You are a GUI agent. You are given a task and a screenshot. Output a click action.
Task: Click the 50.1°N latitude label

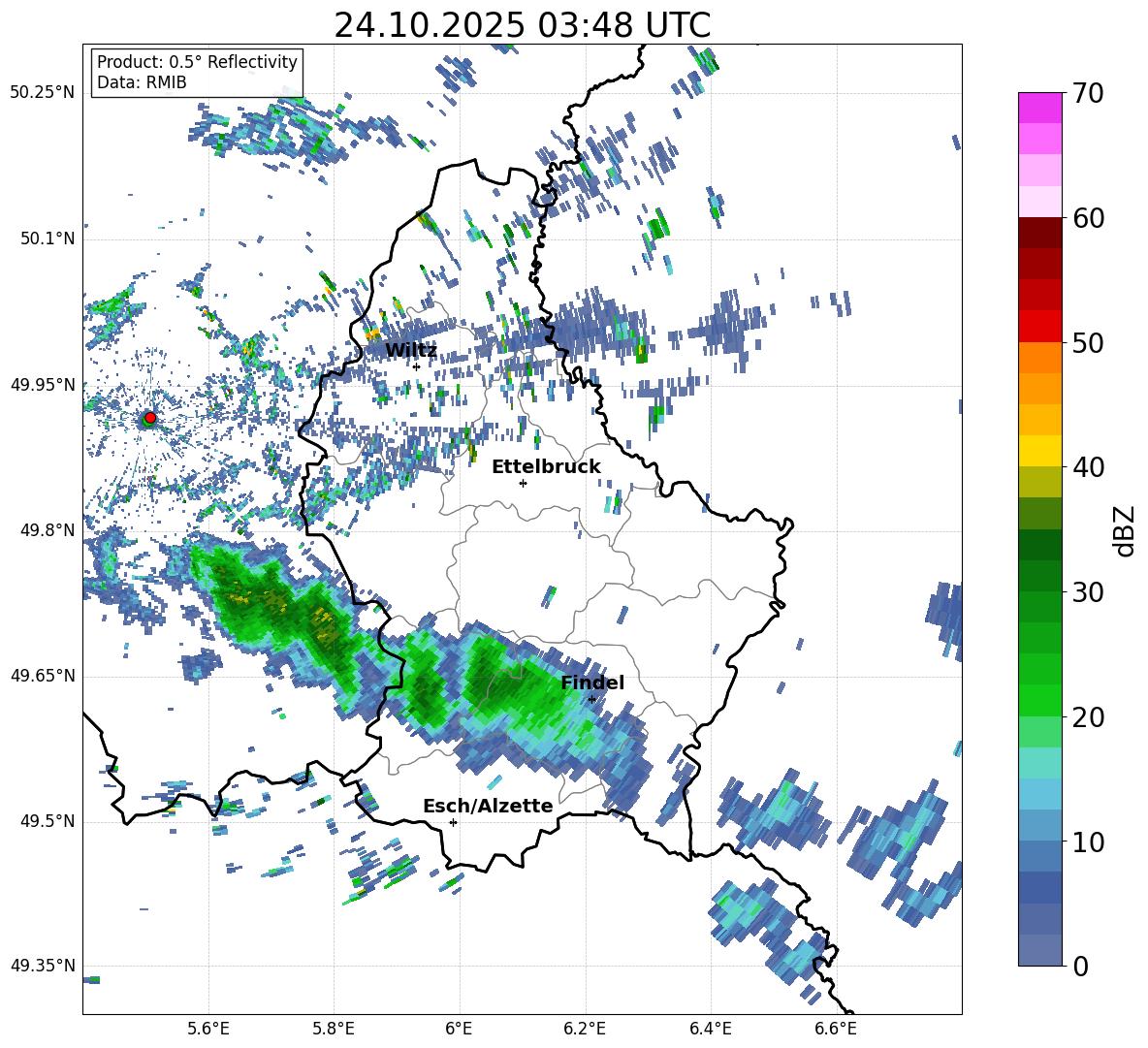pos(48,239)
